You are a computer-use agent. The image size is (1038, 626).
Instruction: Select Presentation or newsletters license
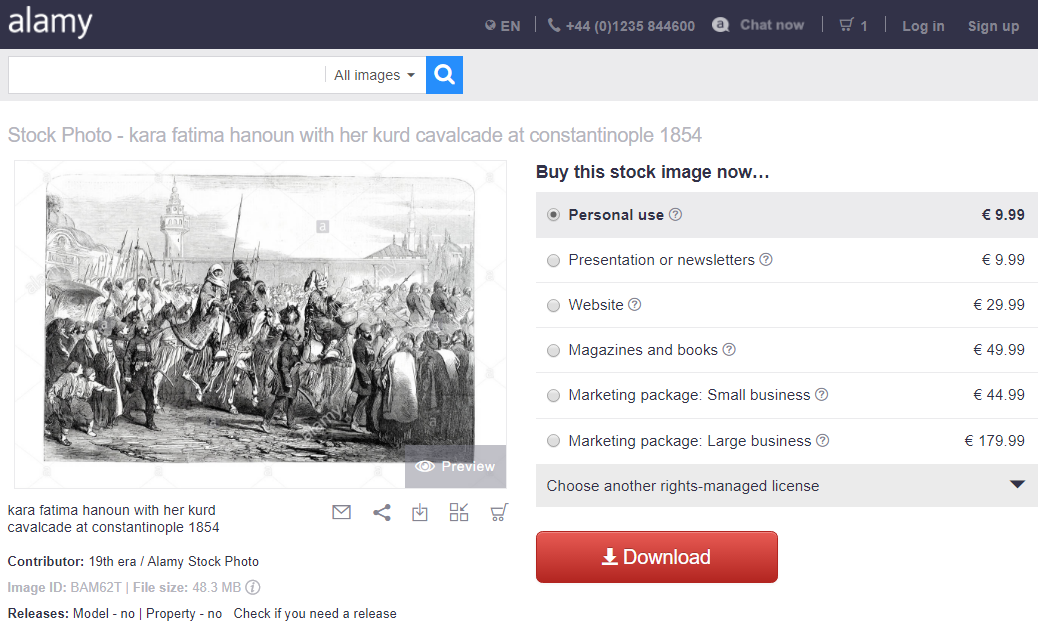pyautogui.click(x=553, y=260)
